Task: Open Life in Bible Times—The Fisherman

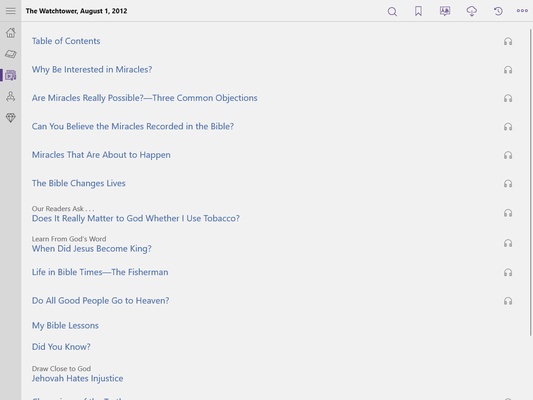Action: [x=100, y=272]
